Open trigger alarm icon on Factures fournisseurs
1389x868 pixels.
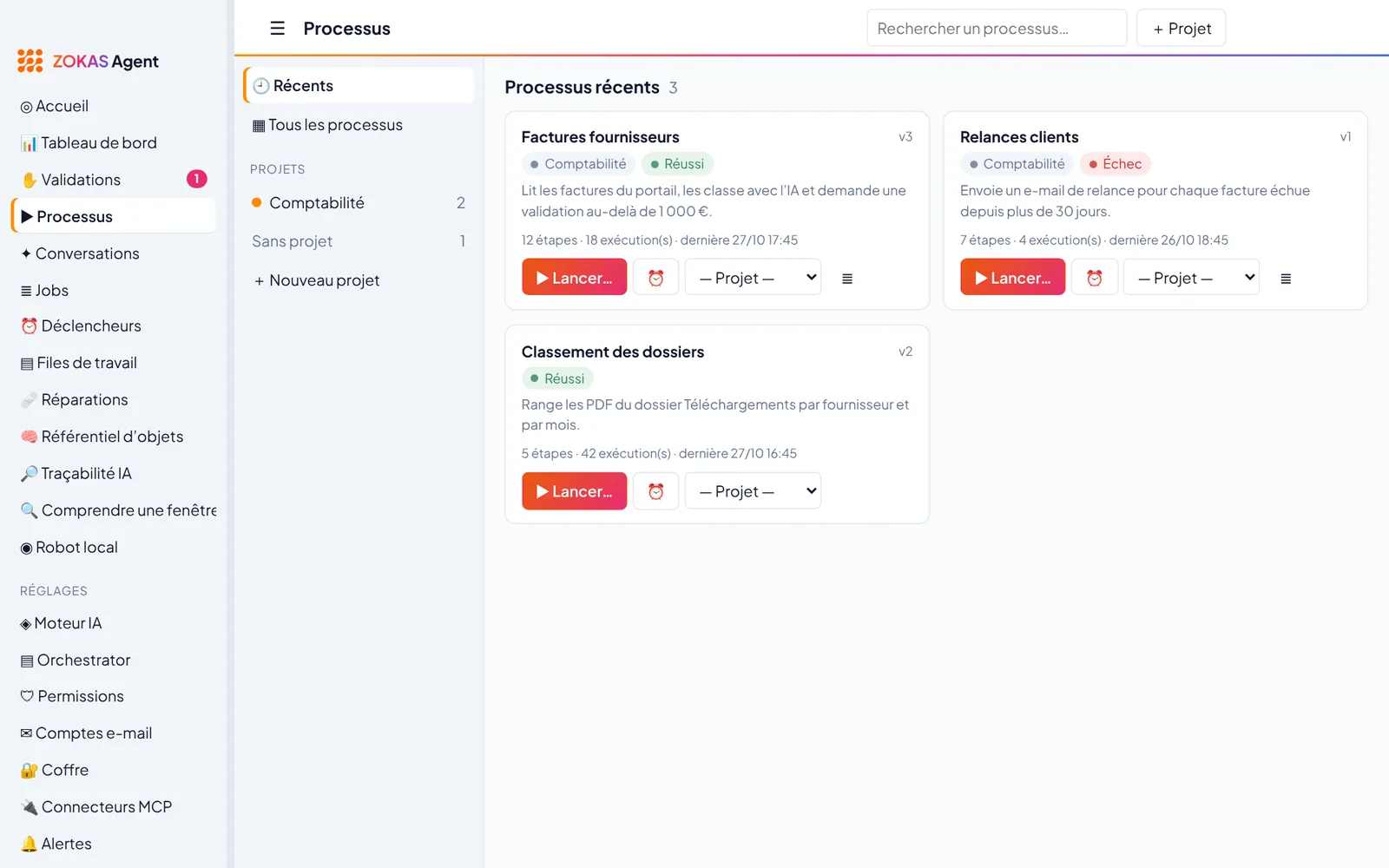coord(655,278)
